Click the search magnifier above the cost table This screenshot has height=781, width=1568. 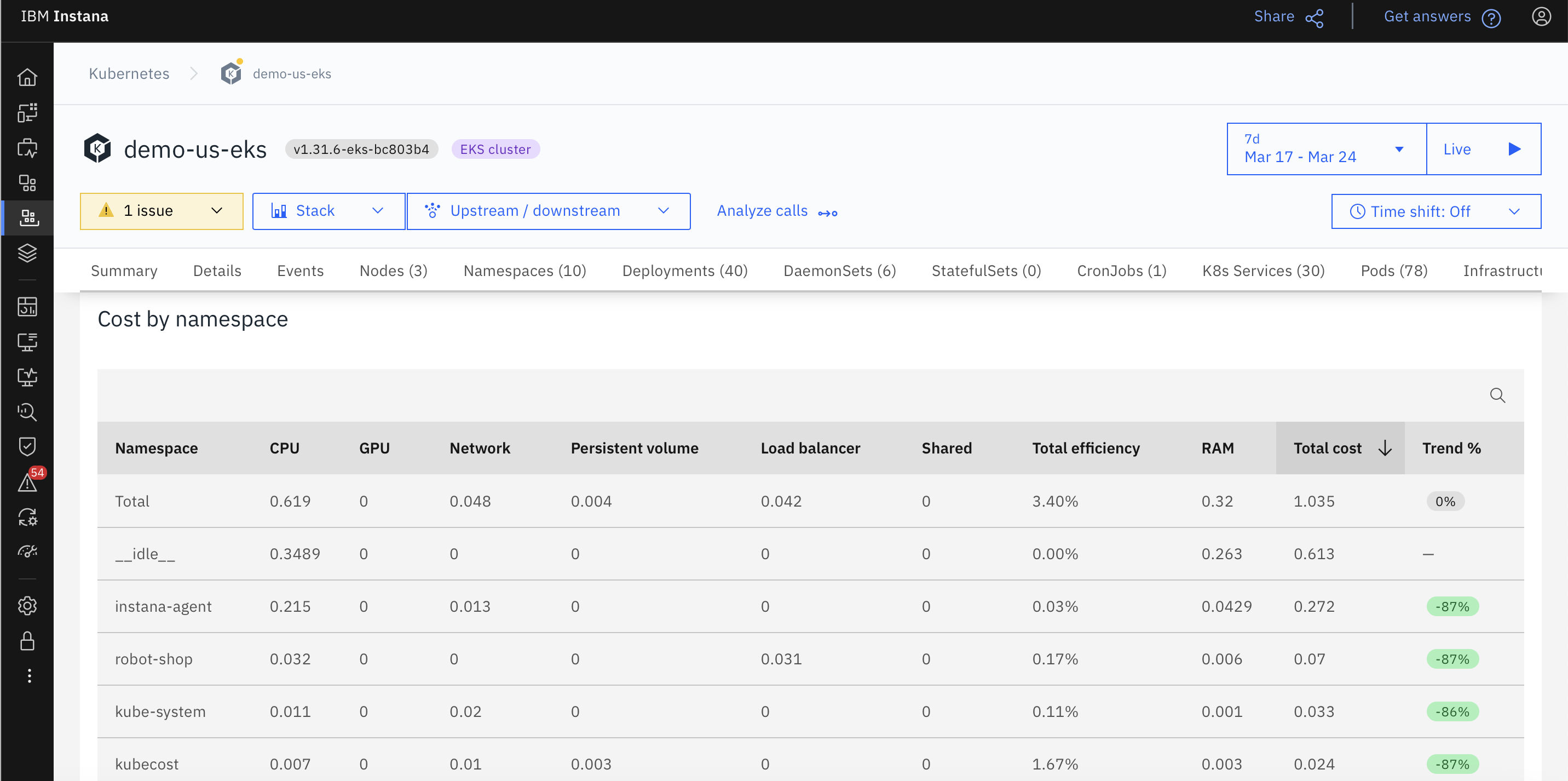tap(1498, 395)
